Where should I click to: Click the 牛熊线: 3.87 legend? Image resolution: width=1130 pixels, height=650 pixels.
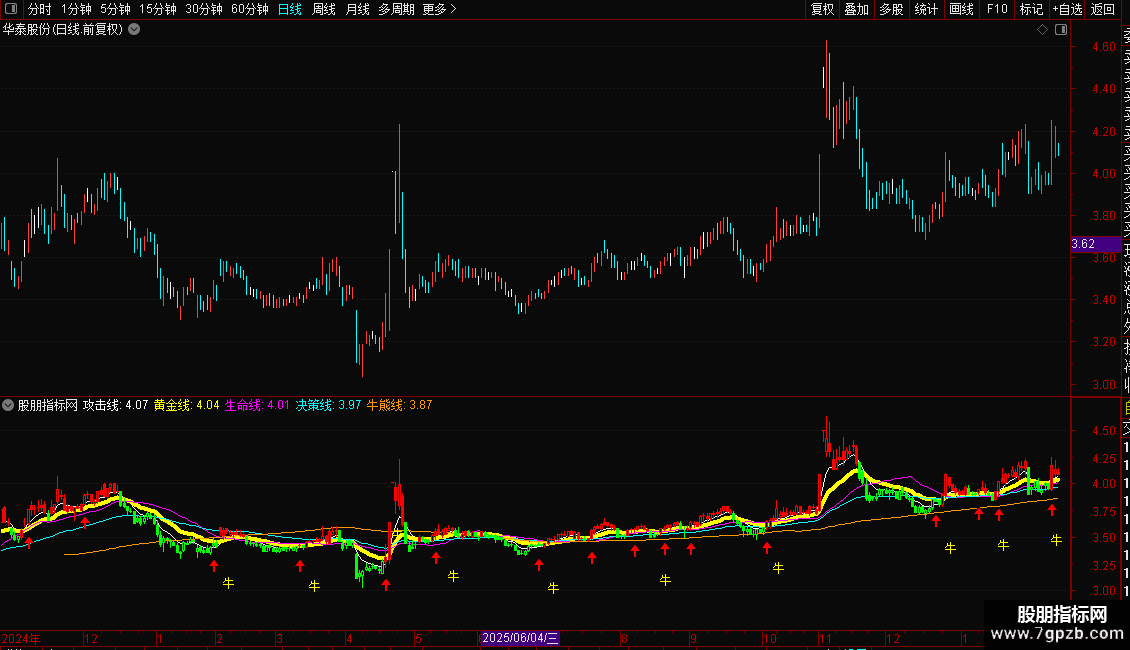(400, 405)
